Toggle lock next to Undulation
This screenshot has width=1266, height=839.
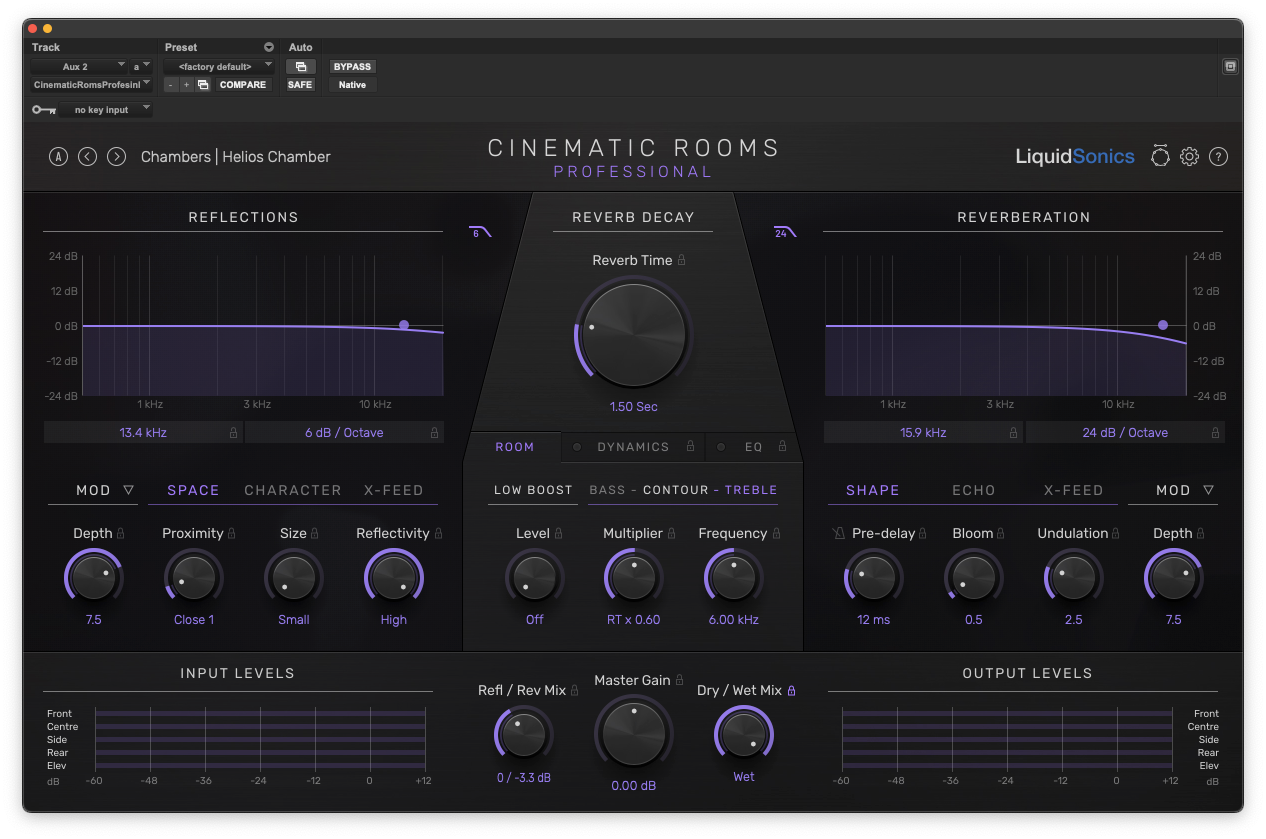[x=1116, y=534]
